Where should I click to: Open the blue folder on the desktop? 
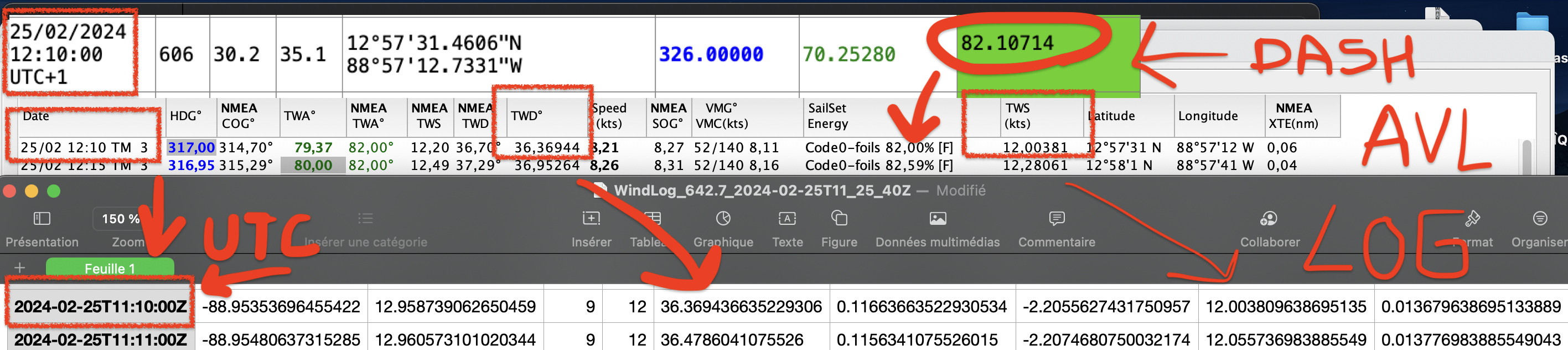[x=1532, y=21]
